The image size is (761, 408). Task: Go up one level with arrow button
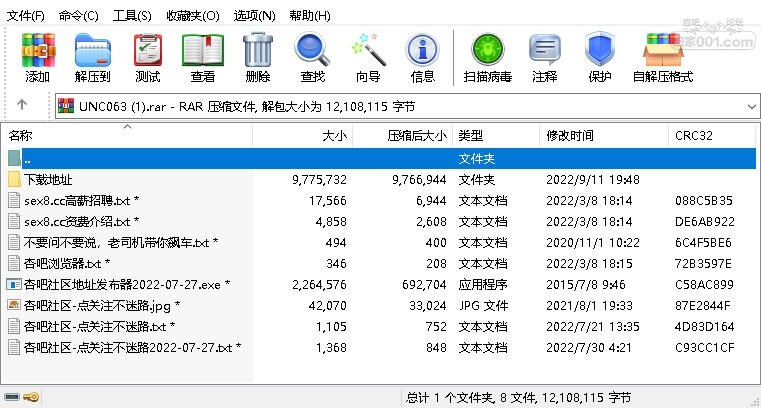click(22, 105)
